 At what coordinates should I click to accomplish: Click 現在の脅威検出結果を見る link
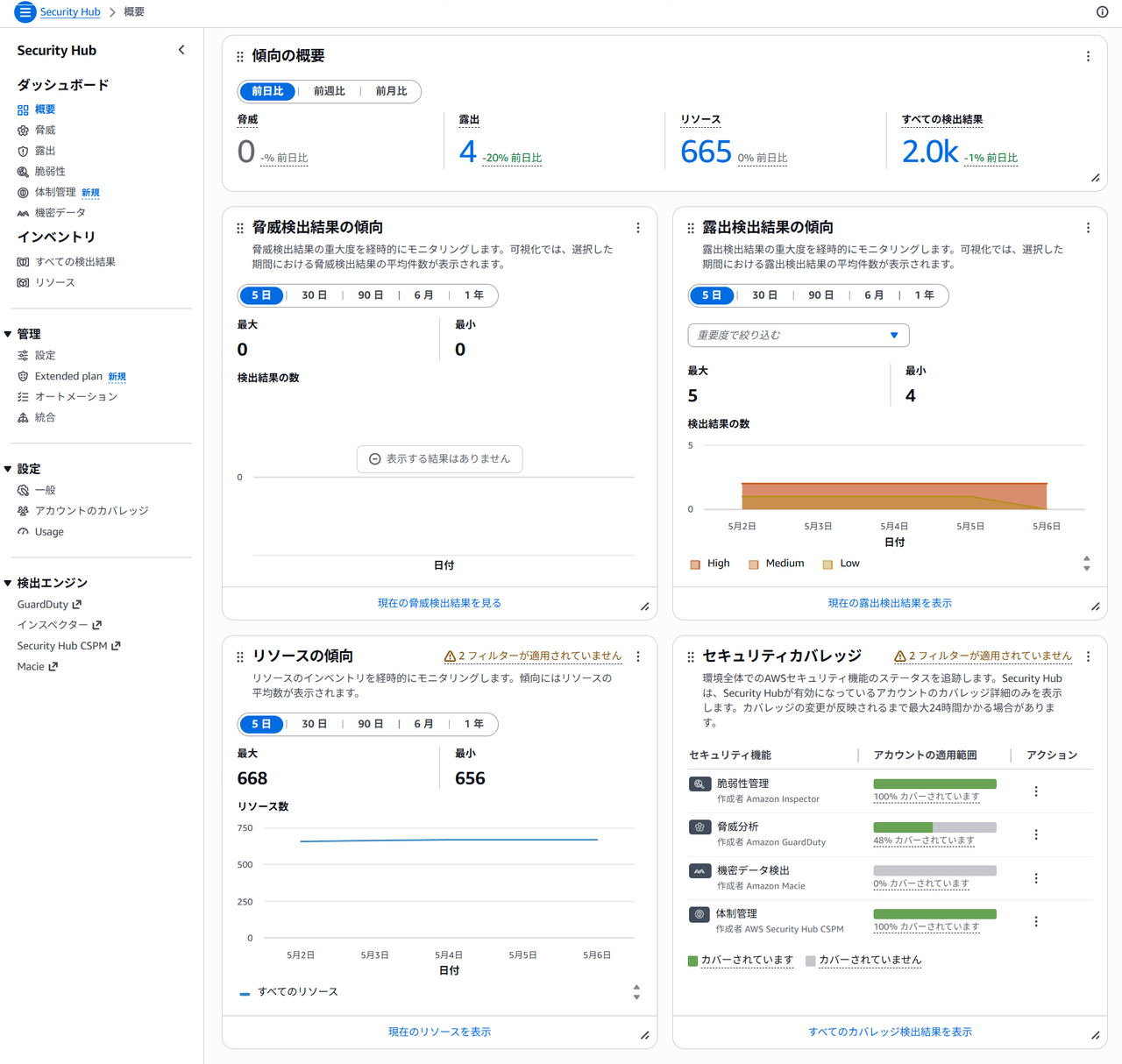click(x=439, y=603)
